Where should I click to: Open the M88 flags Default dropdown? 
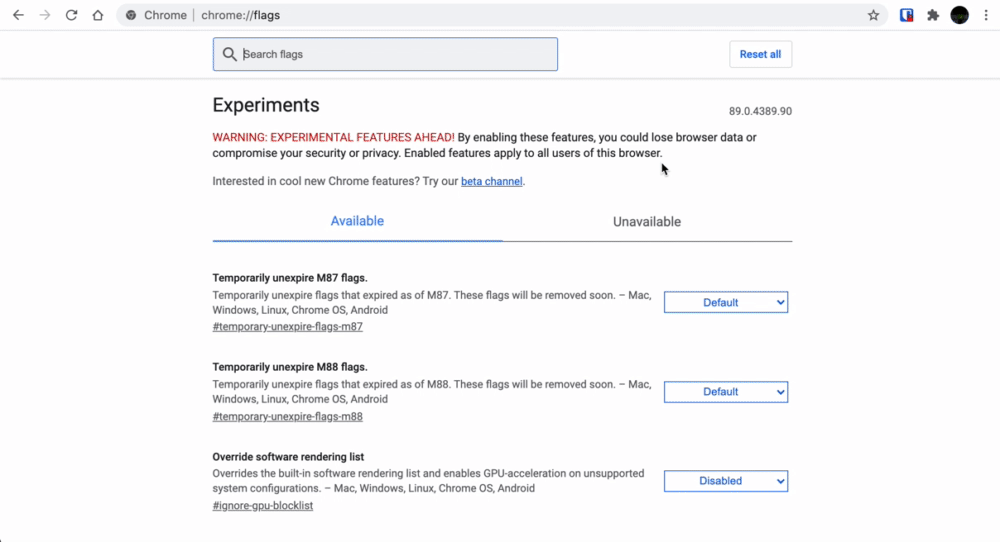[x=726, y=392]
